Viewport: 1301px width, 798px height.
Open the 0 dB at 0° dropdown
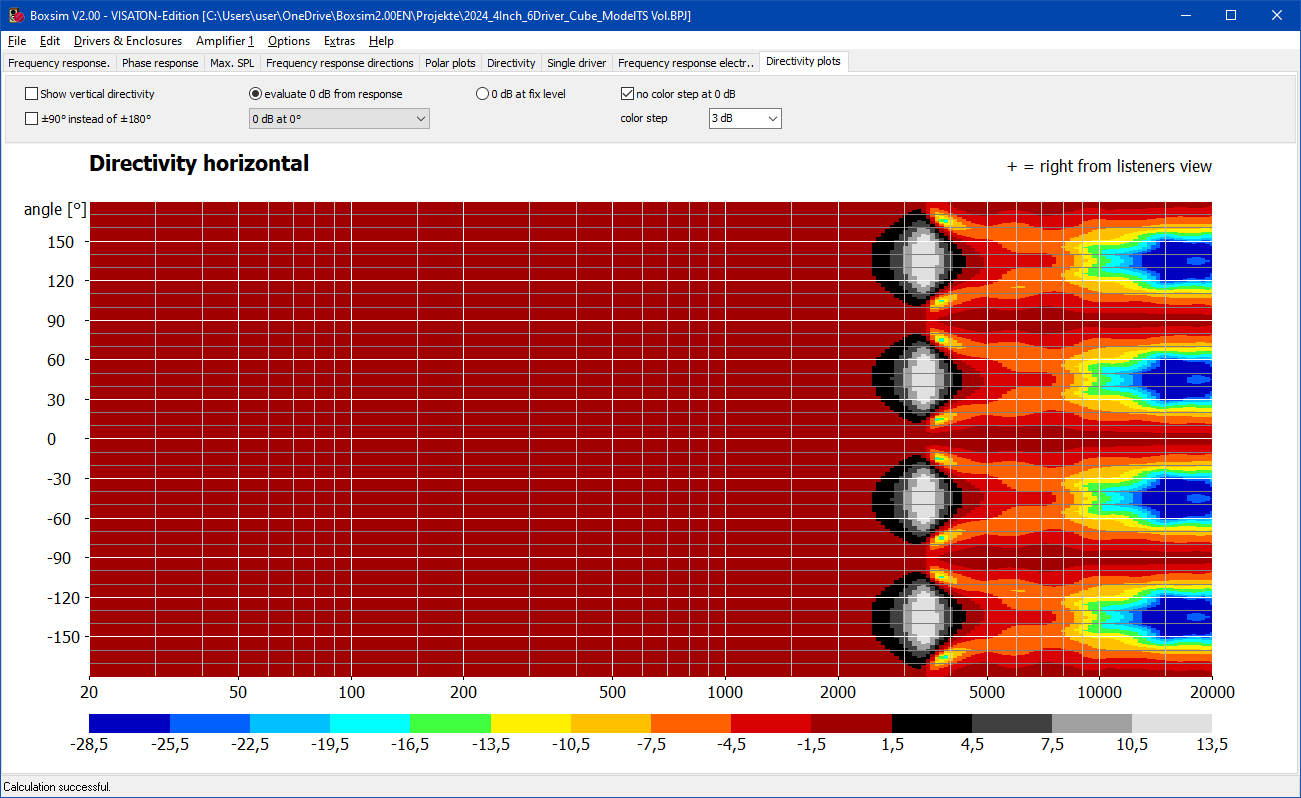click(339, 118)
